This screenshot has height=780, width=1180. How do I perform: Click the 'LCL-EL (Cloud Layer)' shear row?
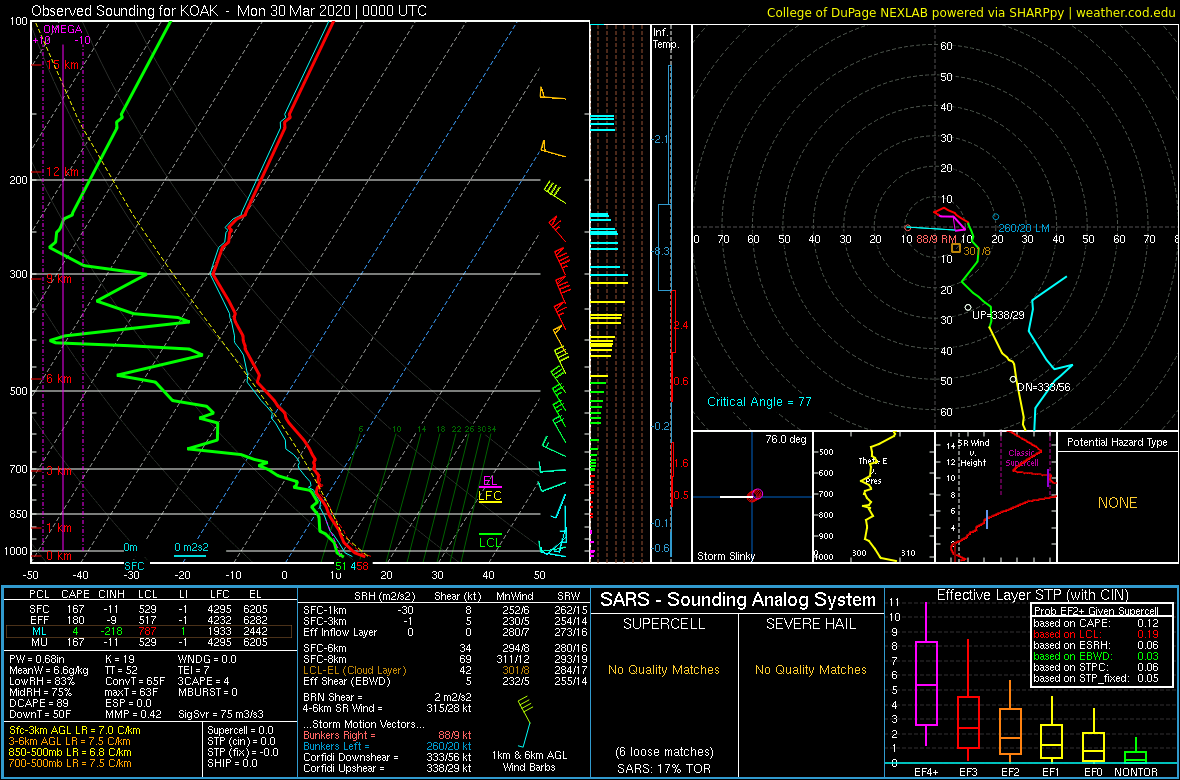[444, 670]
